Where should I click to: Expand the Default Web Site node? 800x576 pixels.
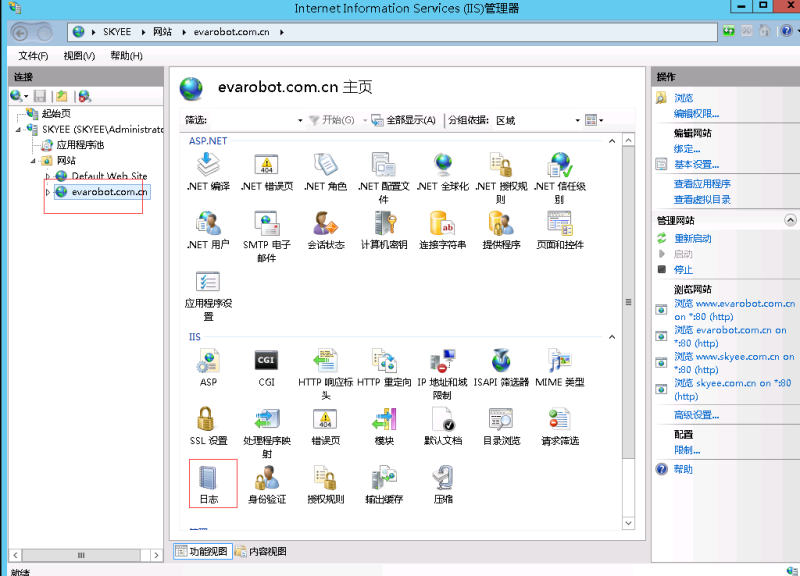click(48, 176)
